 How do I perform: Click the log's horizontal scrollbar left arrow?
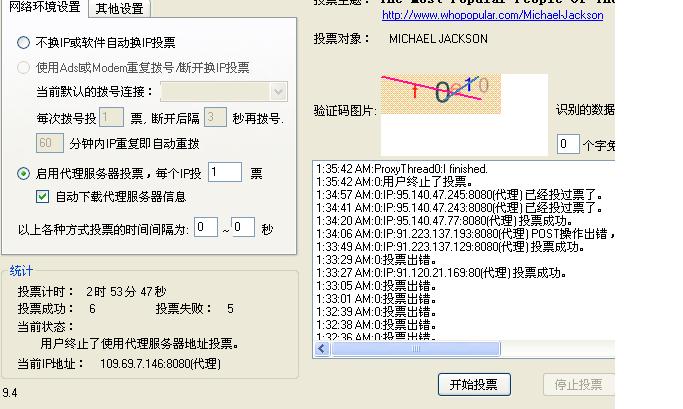[322, 350]
